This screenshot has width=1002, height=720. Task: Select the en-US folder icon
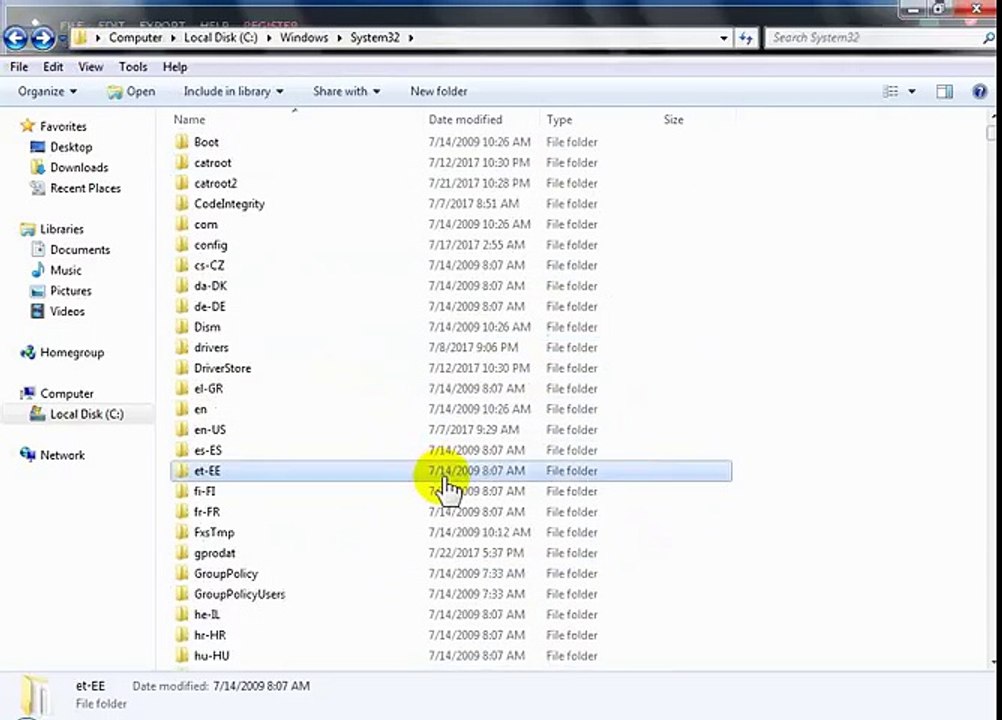(x=182, y=429)
